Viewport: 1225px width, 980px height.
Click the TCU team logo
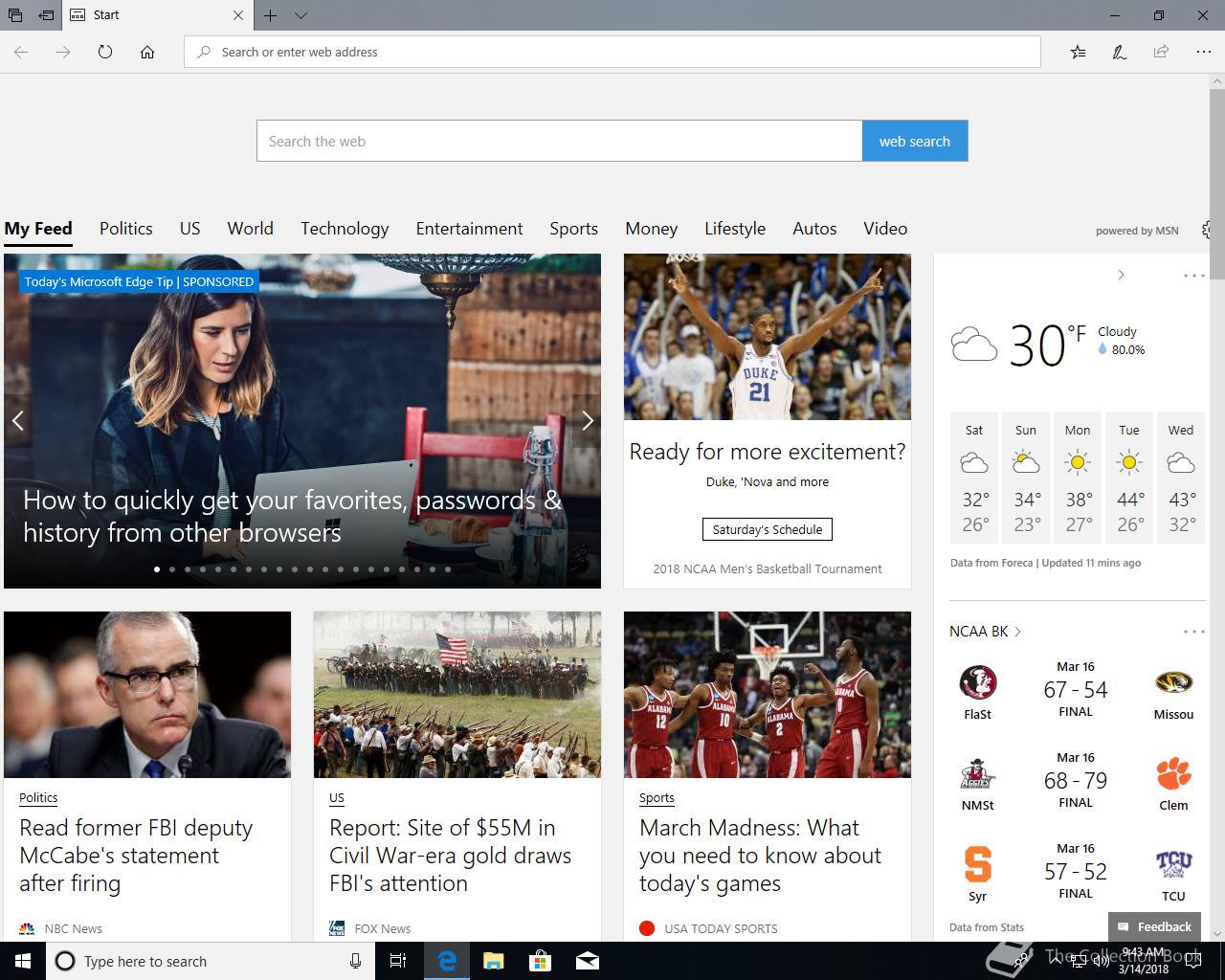[1173, 864]
